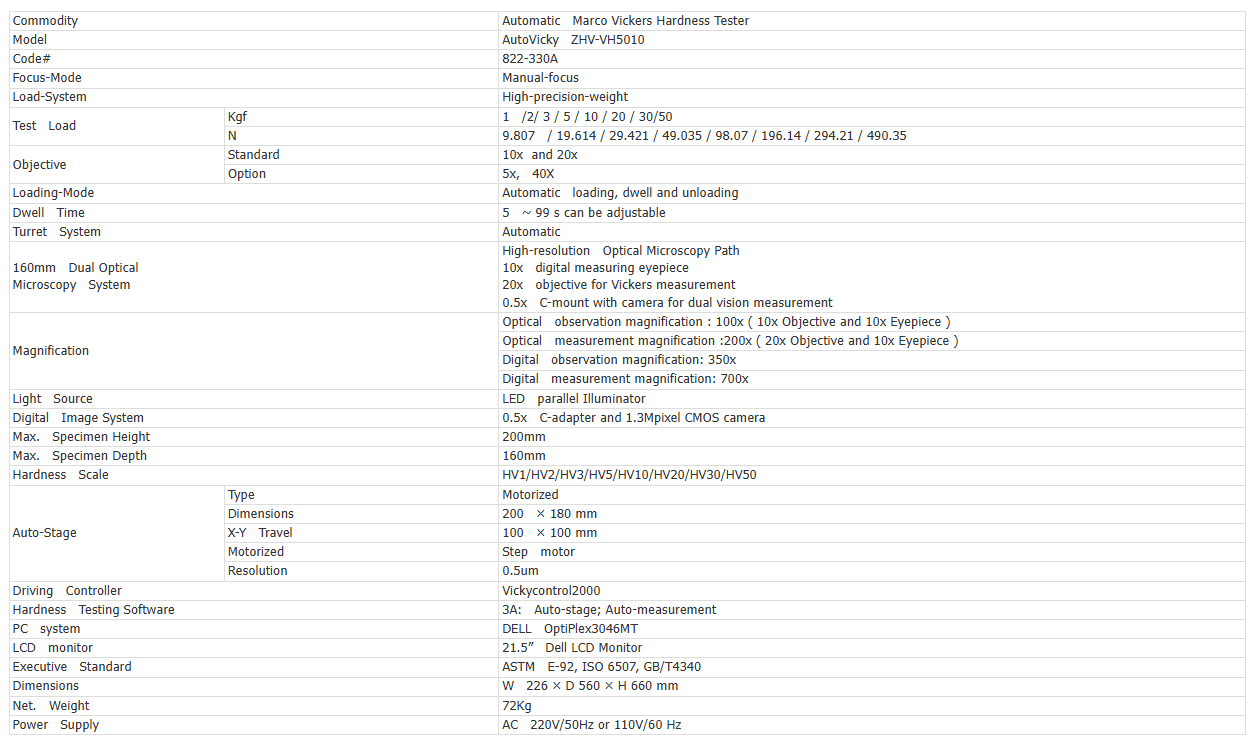Click 'Digital observation magnification: 350x' line

pos(619,360)
